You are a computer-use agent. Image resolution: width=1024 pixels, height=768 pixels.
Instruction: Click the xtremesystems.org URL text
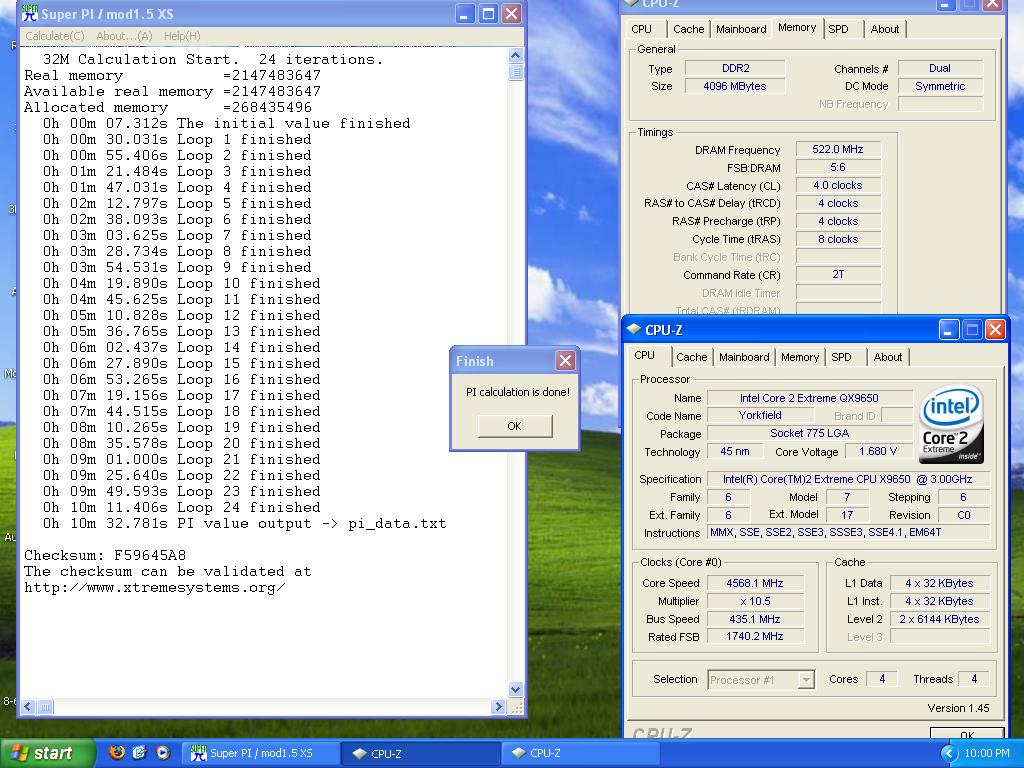tap(155, 588)
